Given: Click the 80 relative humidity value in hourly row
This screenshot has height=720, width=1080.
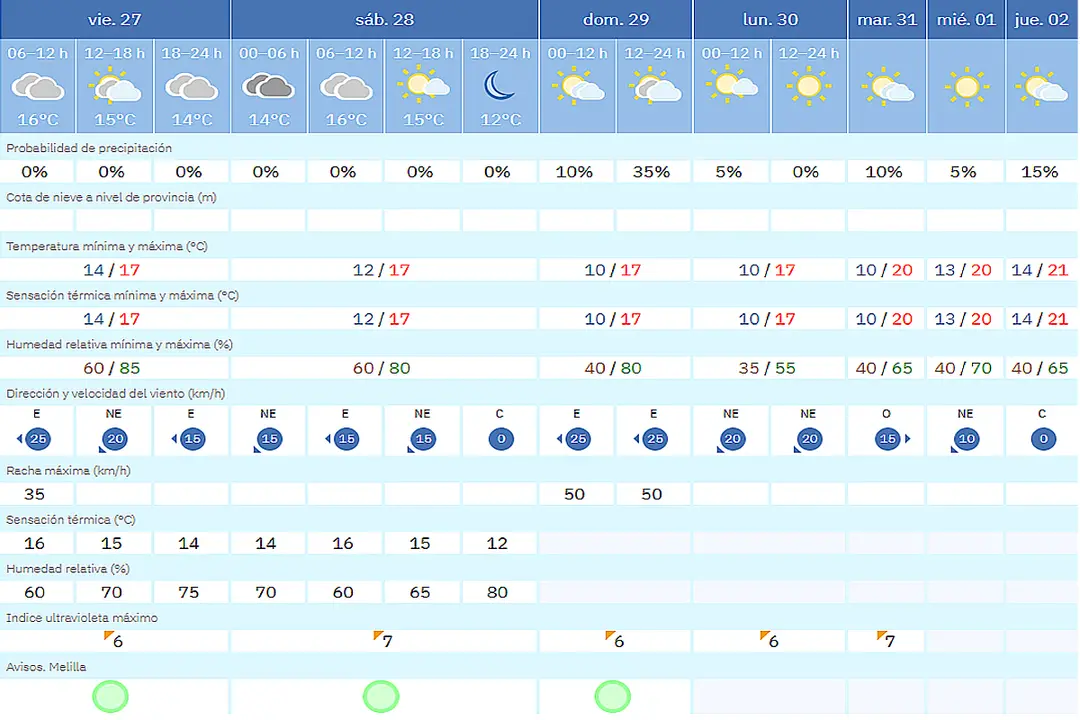Looking at the screenshot, I should click(497, 592).
